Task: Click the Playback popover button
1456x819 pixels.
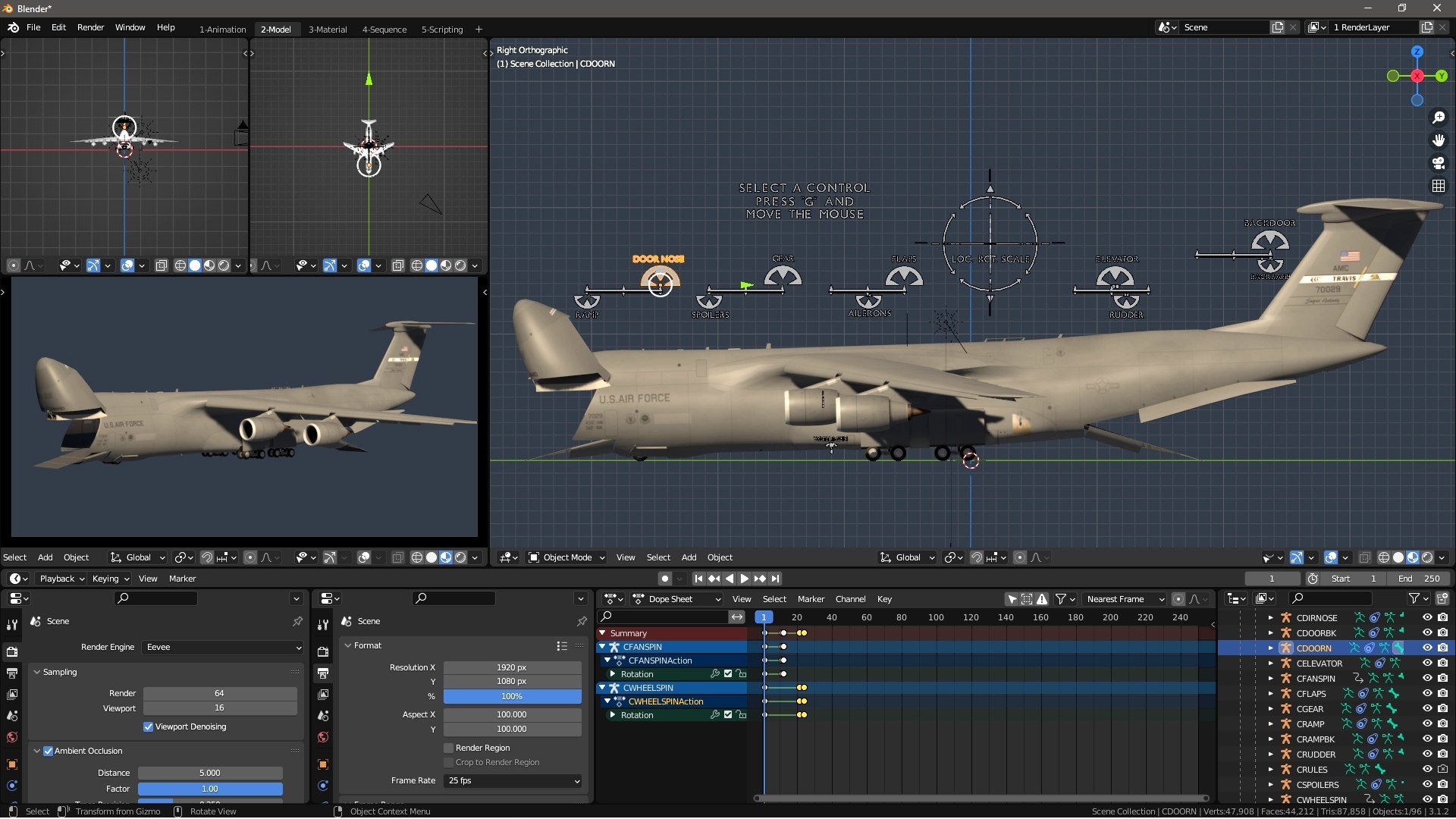Action: pyautogui.click(x=61, y=579)
